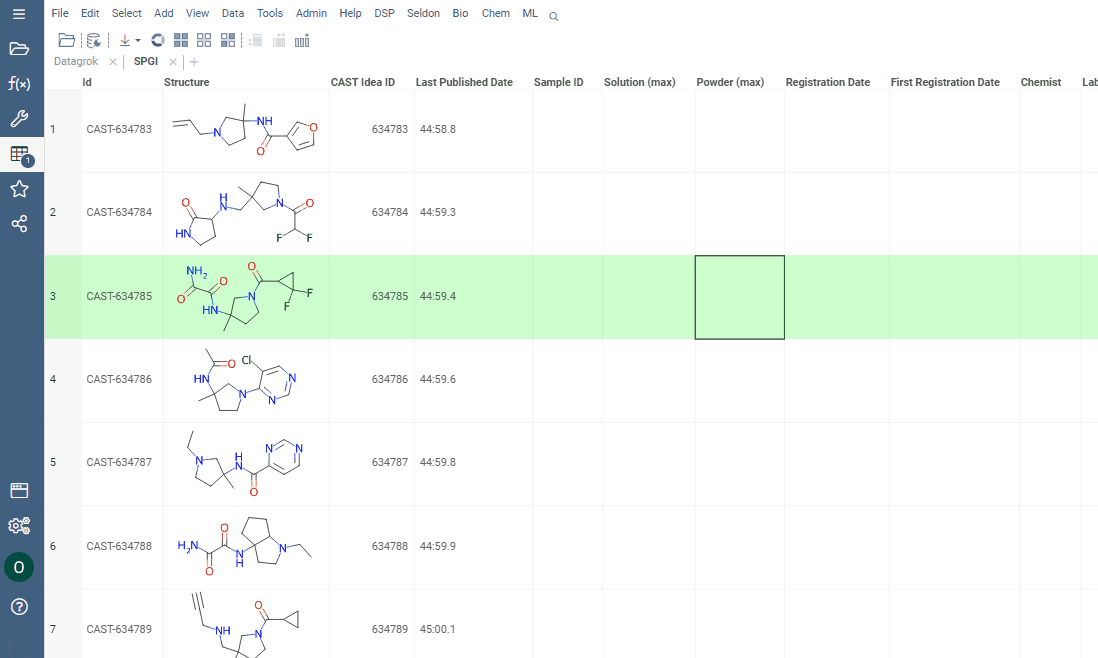Switch to the SPGI tab
This screenshot has height=658, width=1098.
pos(145,61)
